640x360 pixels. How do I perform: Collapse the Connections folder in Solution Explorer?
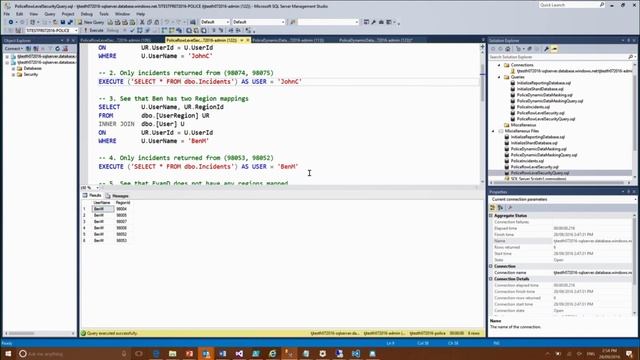(x=499, y=65)
